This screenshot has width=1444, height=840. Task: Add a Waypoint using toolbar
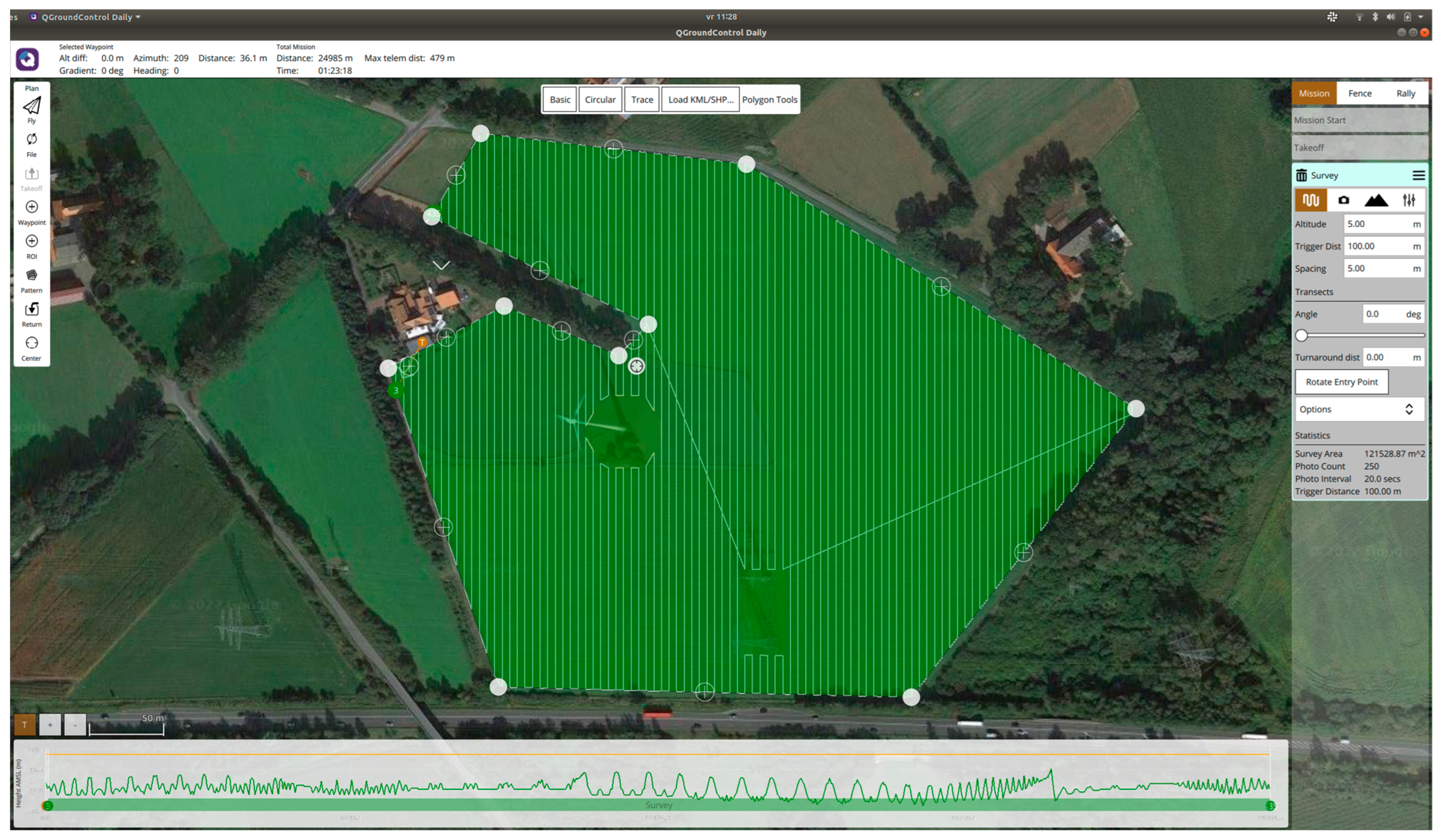coord(32,207)
